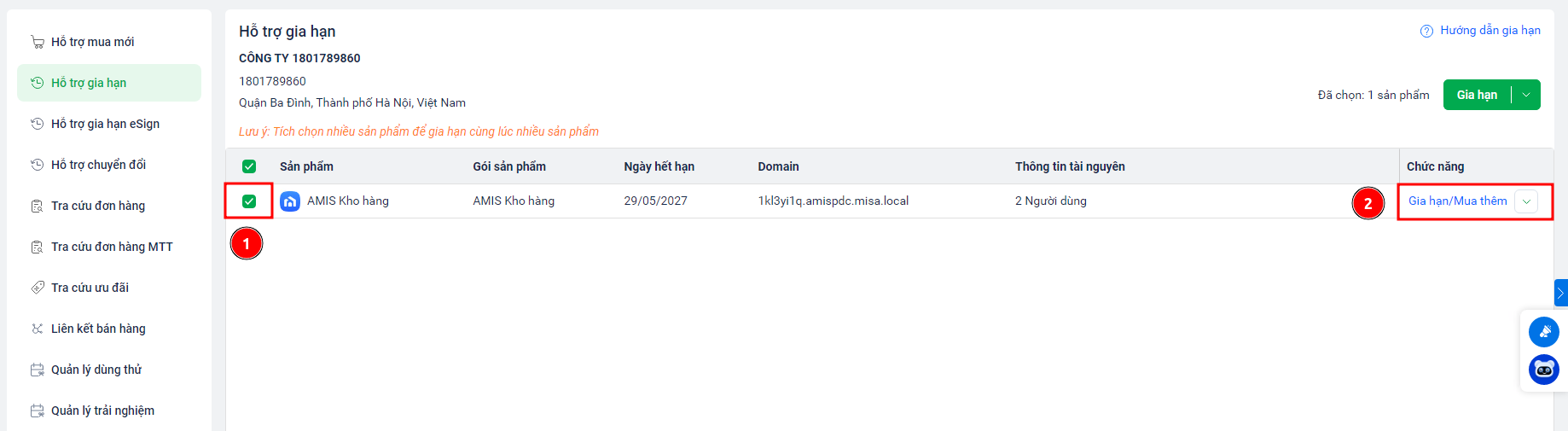Click Hỗ trợ chuyển đổi clock icon

38,165
